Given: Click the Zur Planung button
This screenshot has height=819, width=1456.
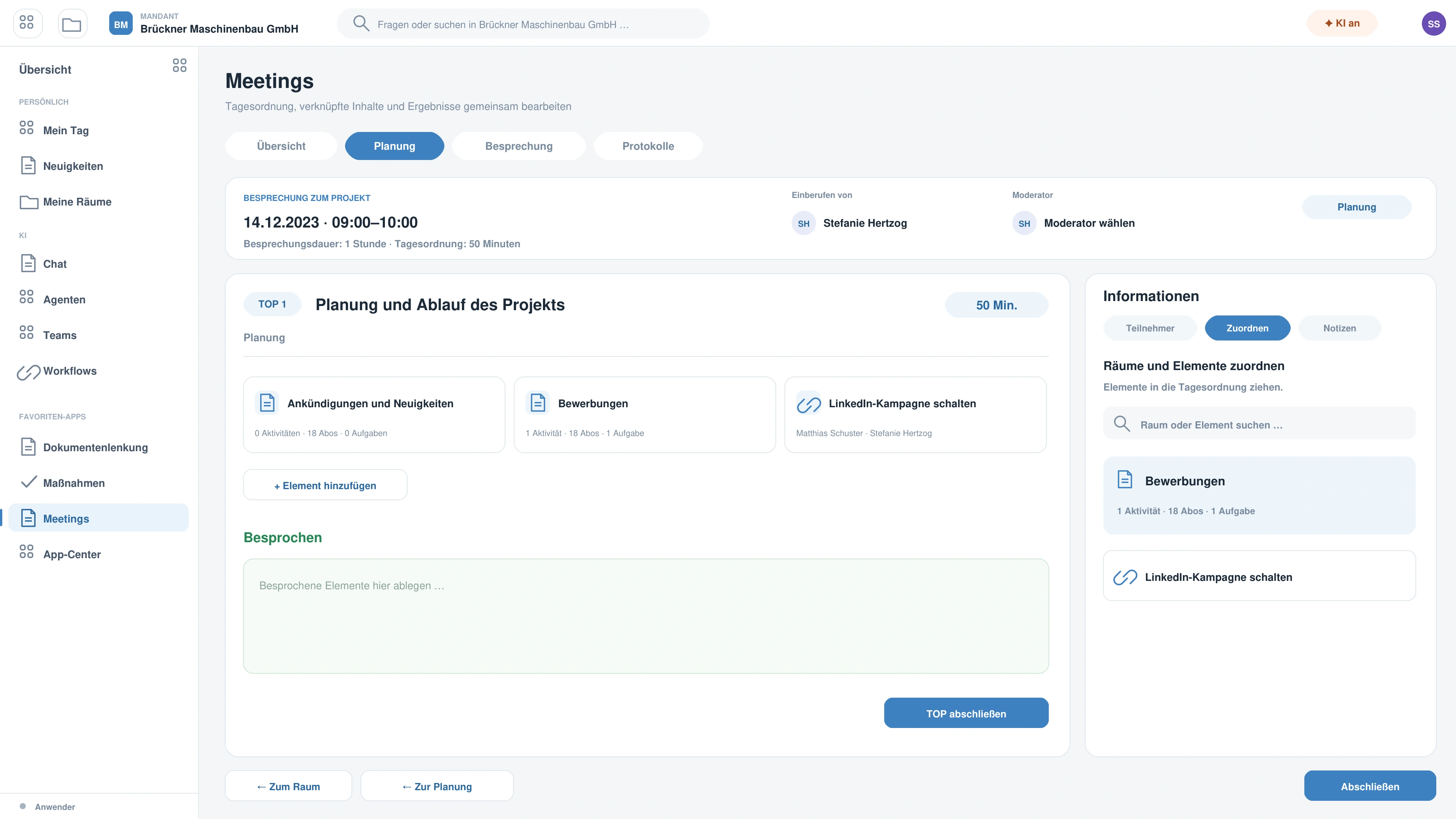Looking at the screenshot, I should [x=437, y=786].
